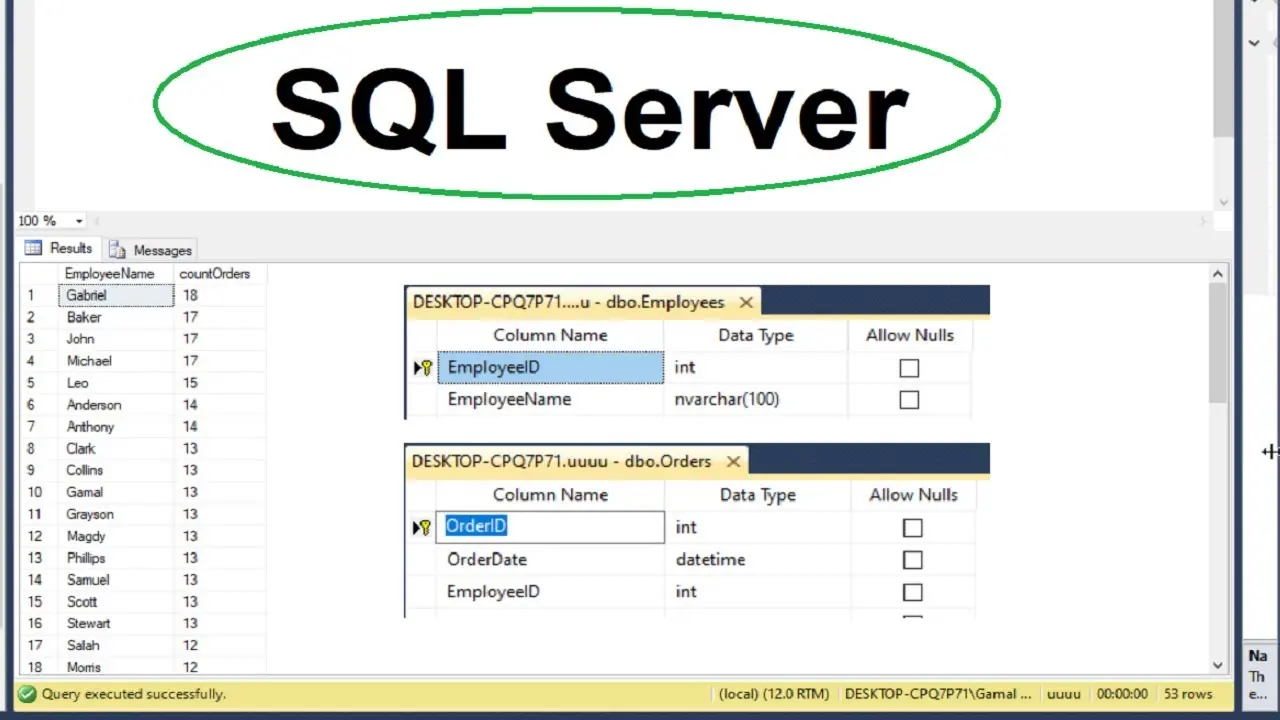Click the Messages tab icon
1280x720 pixels.
coord(117,250)
